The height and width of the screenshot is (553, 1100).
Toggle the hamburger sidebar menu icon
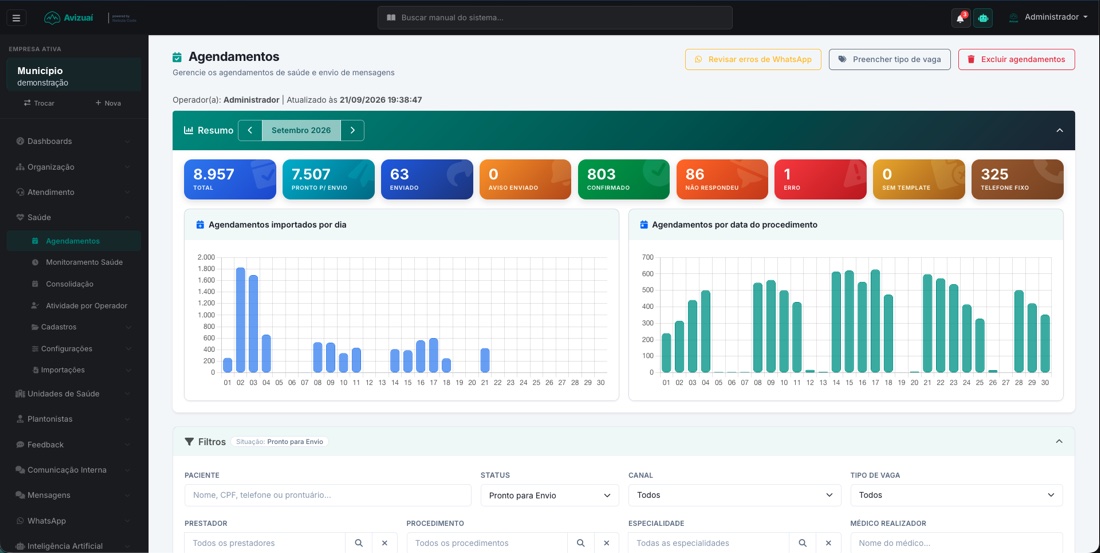[16, 18]
